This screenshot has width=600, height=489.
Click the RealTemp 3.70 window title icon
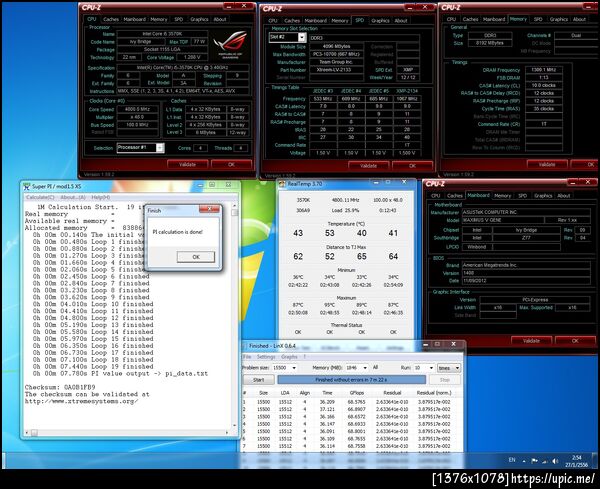pyautogui.click(x=282, y=184)
